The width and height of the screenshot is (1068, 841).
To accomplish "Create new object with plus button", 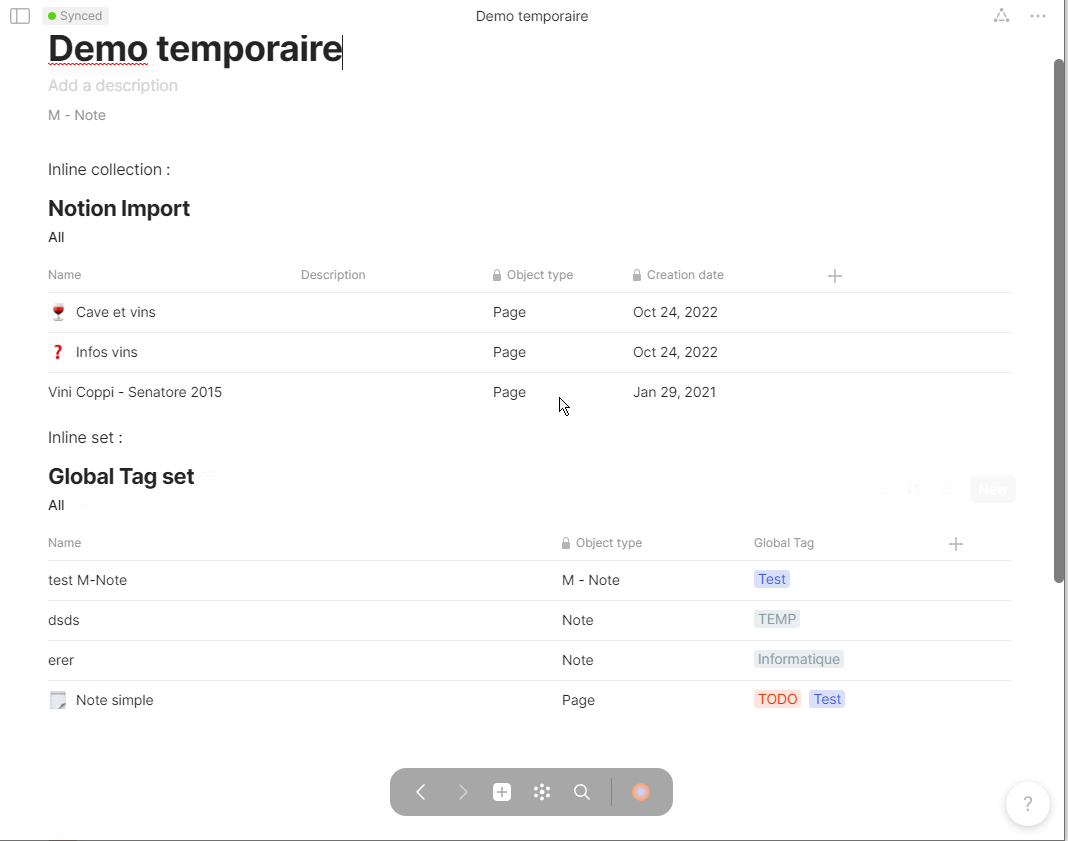I will tap(502, 792).
